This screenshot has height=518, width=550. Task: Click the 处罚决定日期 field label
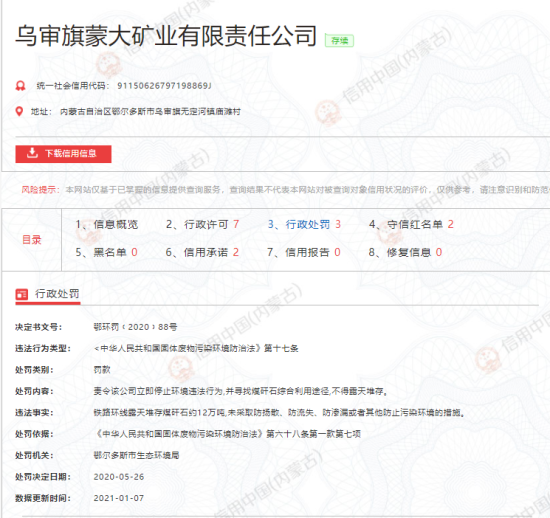(43, 477)
